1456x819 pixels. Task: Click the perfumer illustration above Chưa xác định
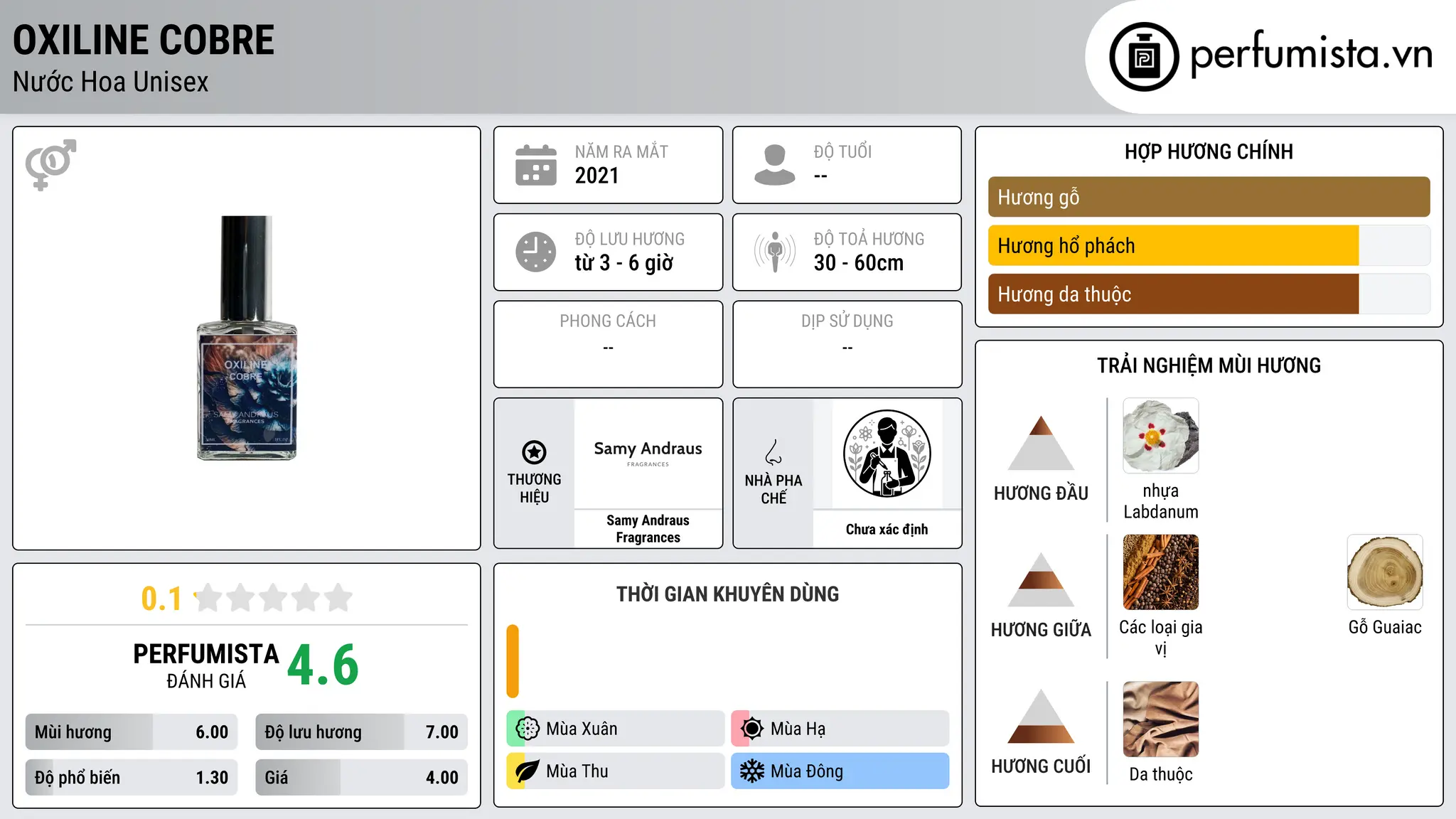(887, 454)
